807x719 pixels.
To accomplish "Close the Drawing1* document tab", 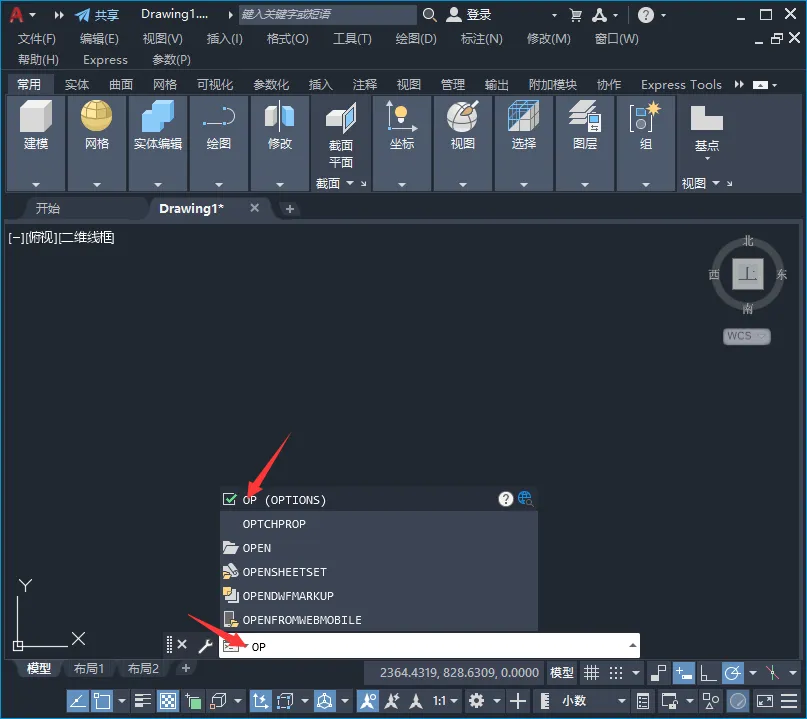I will pyautogui.click(x=254, y=207).
